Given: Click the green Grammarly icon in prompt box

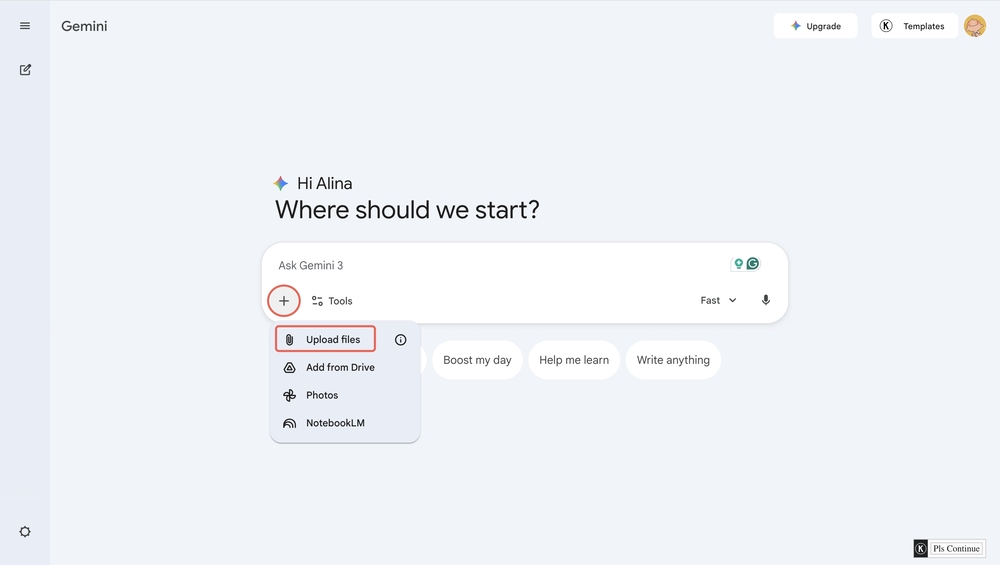Looking at the screenshot, I should click(753, 264).
